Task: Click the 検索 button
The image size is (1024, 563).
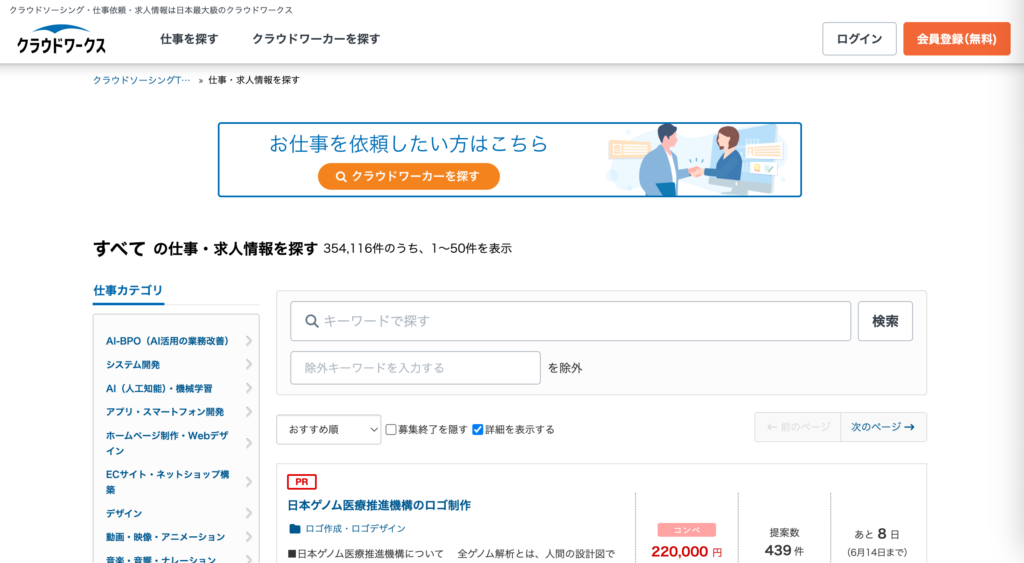Action: coord(886,321)
